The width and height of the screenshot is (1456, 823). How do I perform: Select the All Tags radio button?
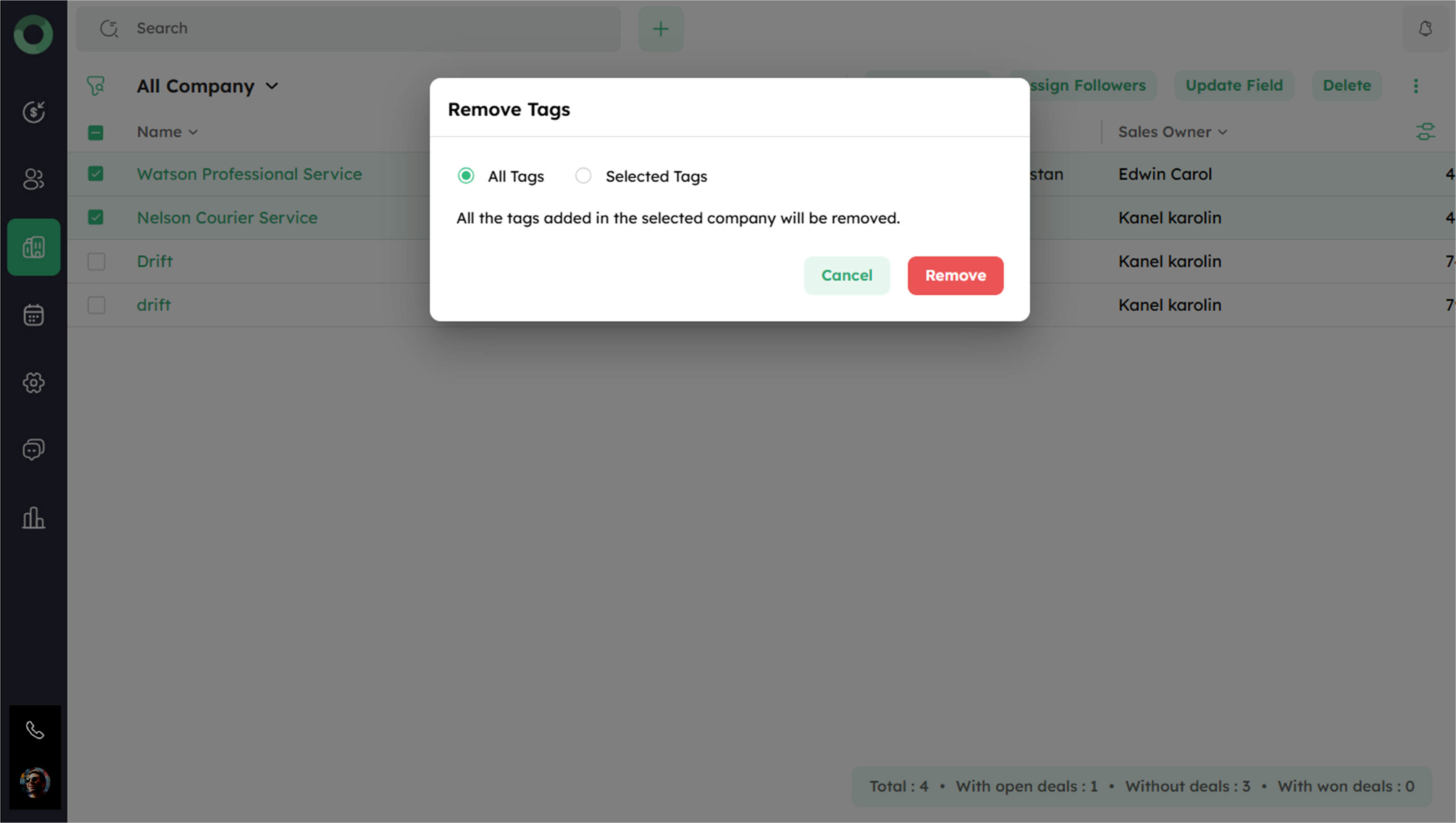[x=466, y=176]
